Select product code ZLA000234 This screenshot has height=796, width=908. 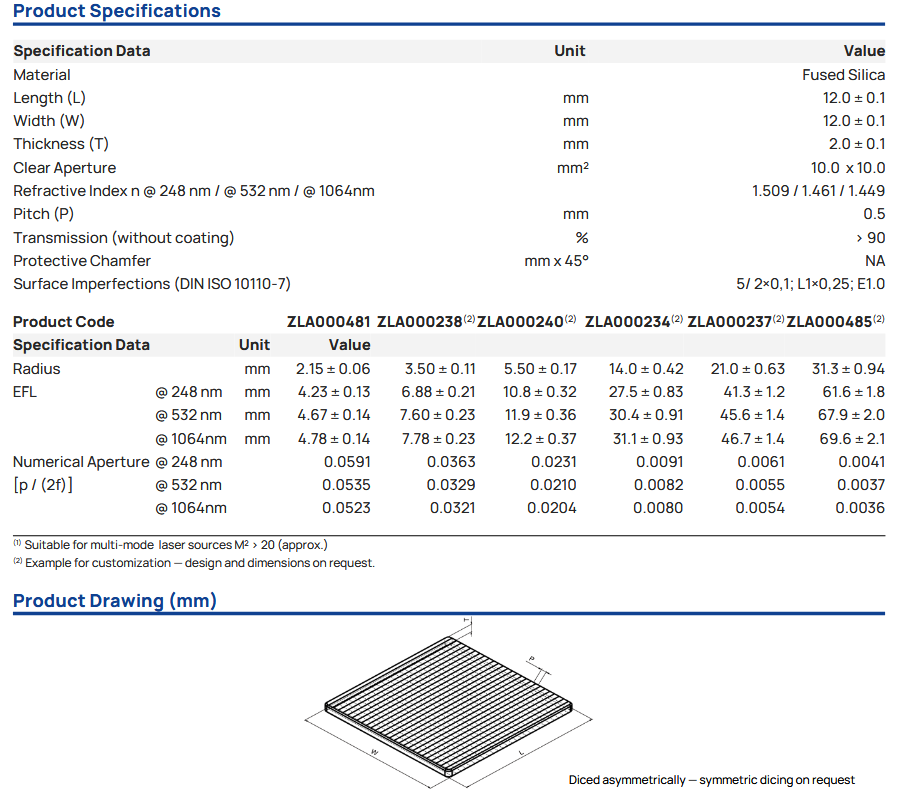tap(627, 322)
